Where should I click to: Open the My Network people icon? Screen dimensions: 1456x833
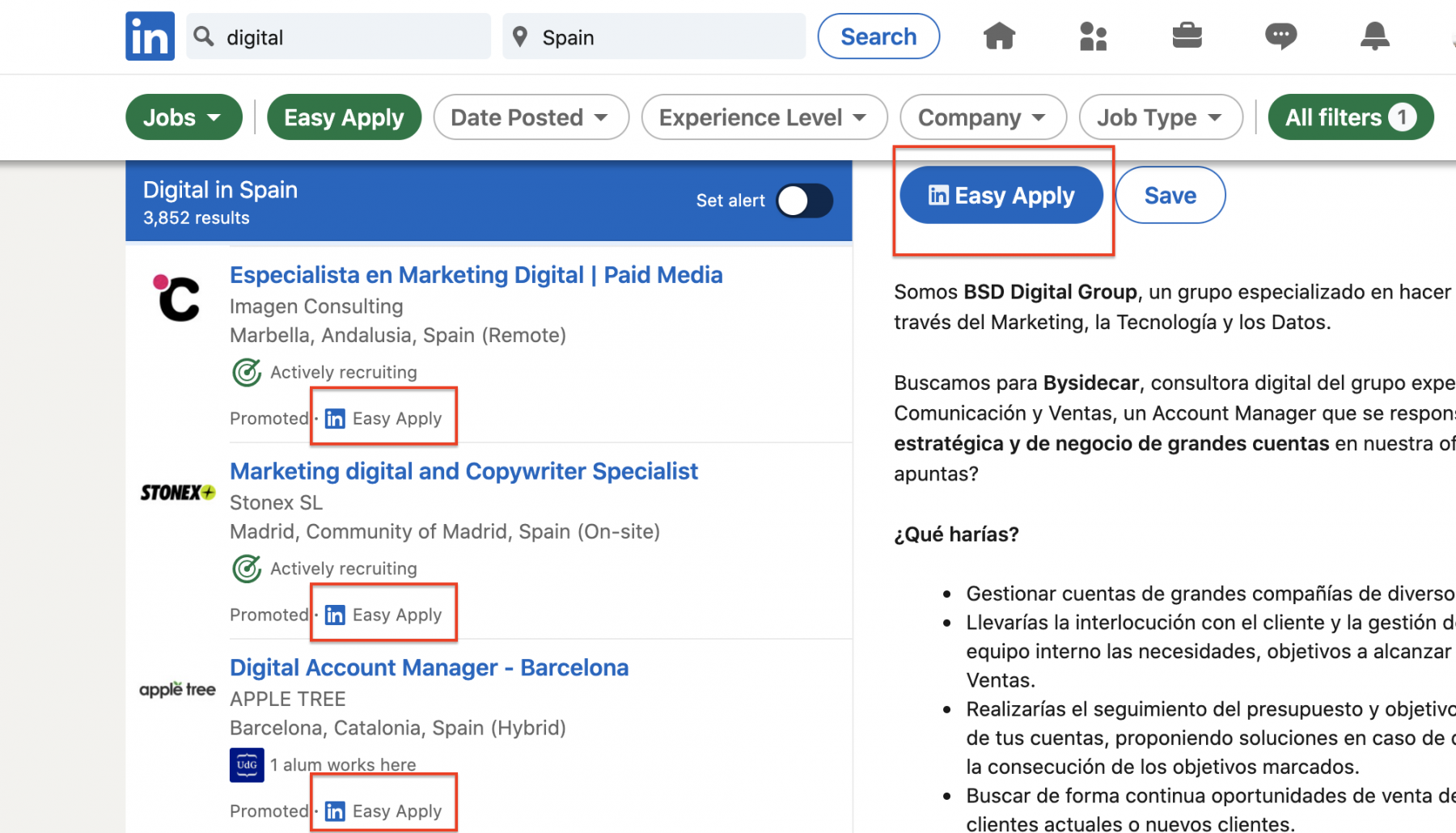click(x=1093, y=36)
